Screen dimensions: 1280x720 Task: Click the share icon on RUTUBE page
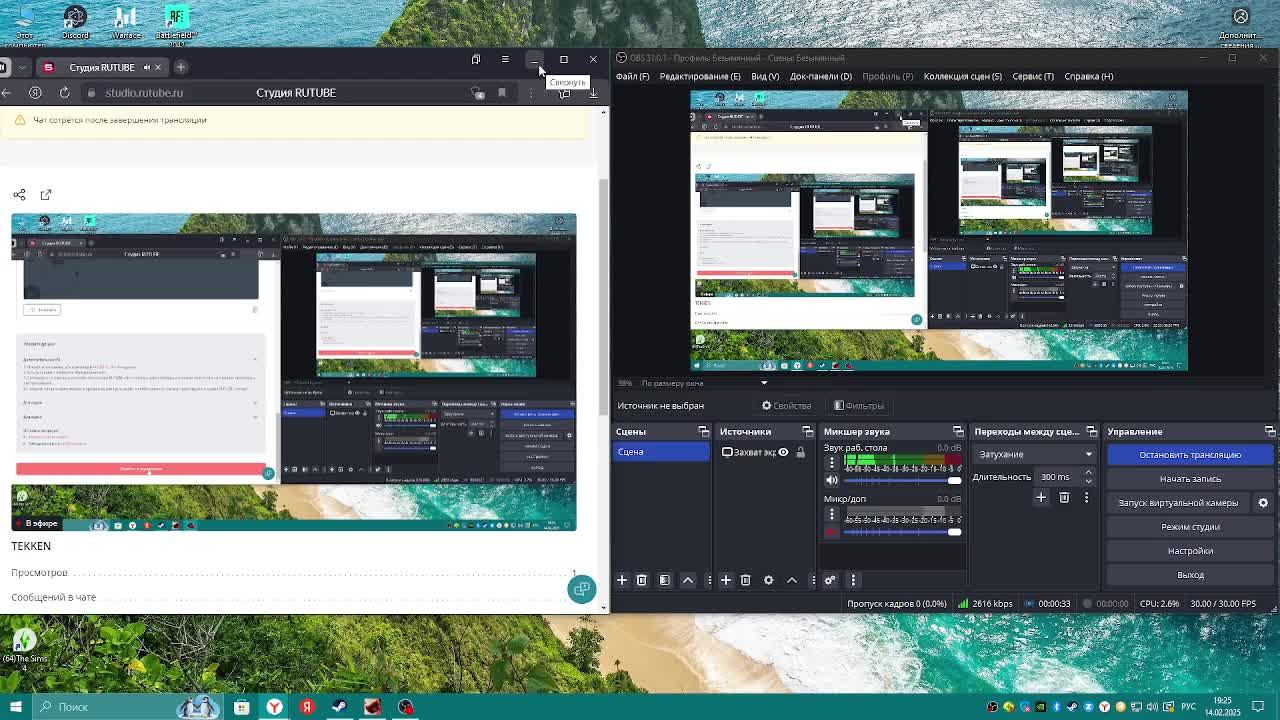19,195
